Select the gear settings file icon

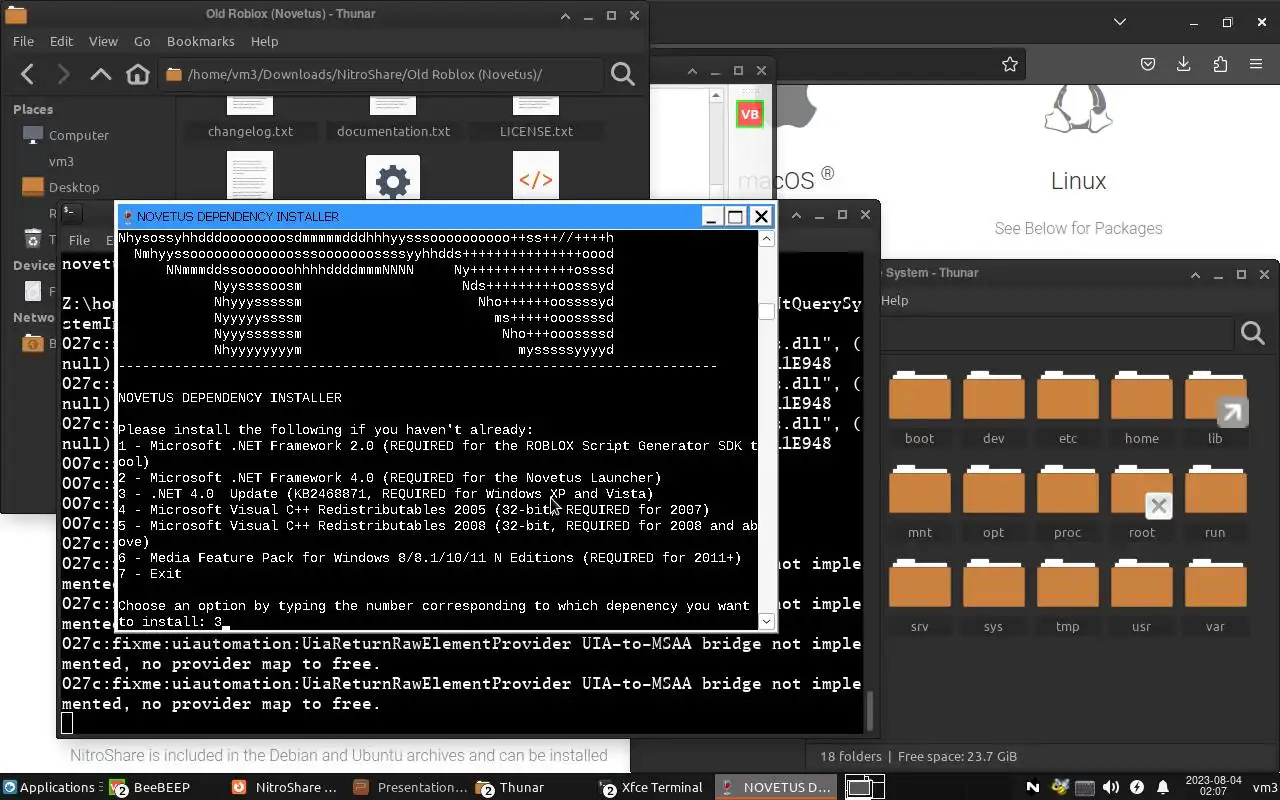coord(393,178)
